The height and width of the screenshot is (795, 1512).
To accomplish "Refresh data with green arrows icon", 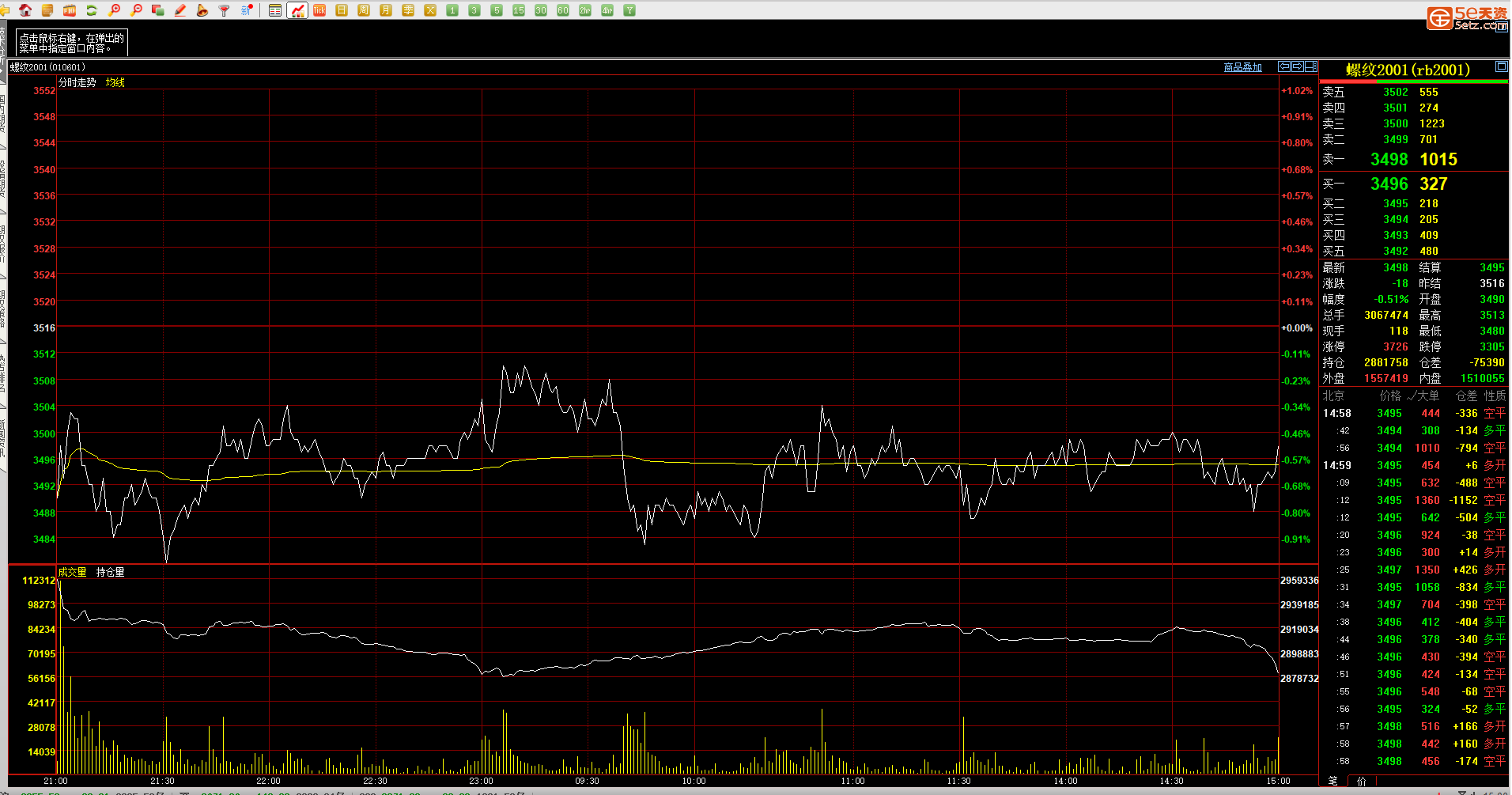I will pyautogui.click(x=92, y=10).
